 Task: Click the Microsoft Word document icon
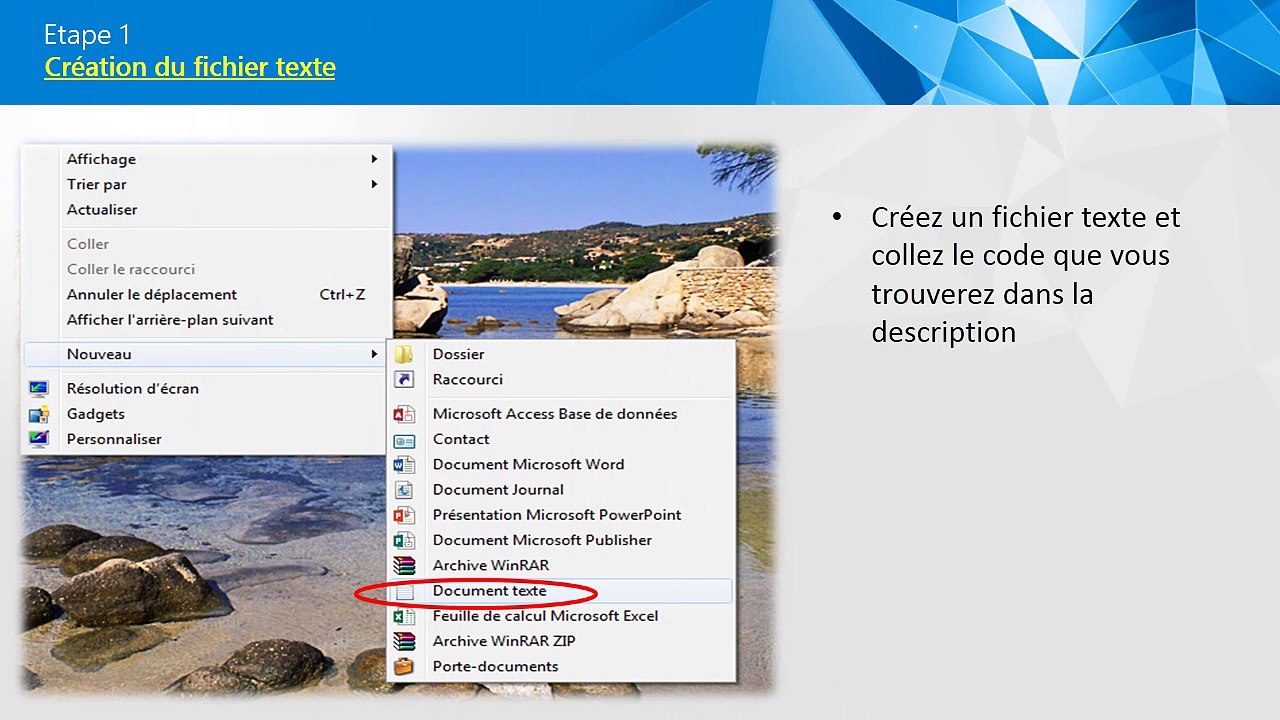pyautogui.click(x=404, y=465)
